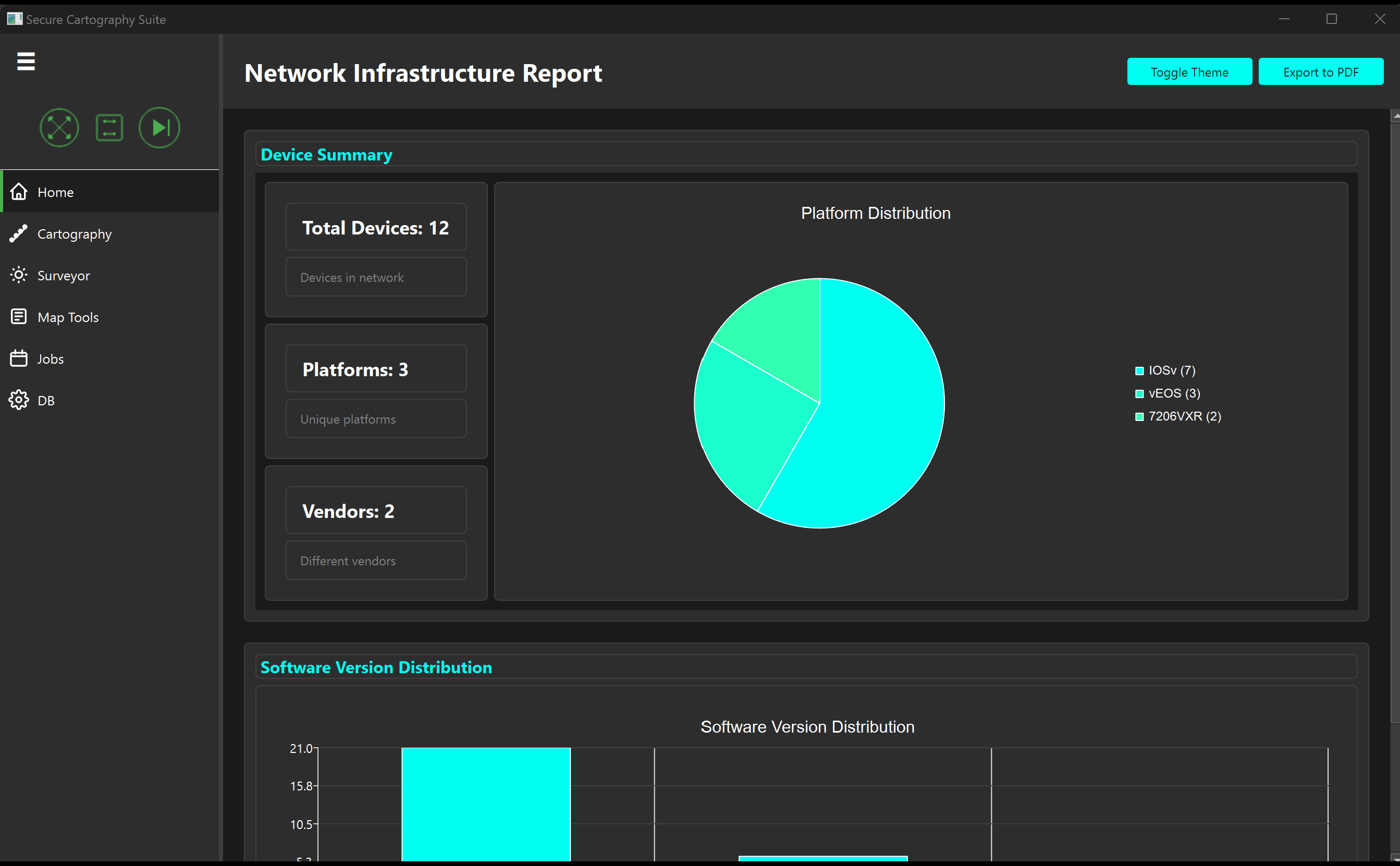This screenshot has height=866, width=1400.
Task: Click the play-next circular icon
Action: (159, 127)
